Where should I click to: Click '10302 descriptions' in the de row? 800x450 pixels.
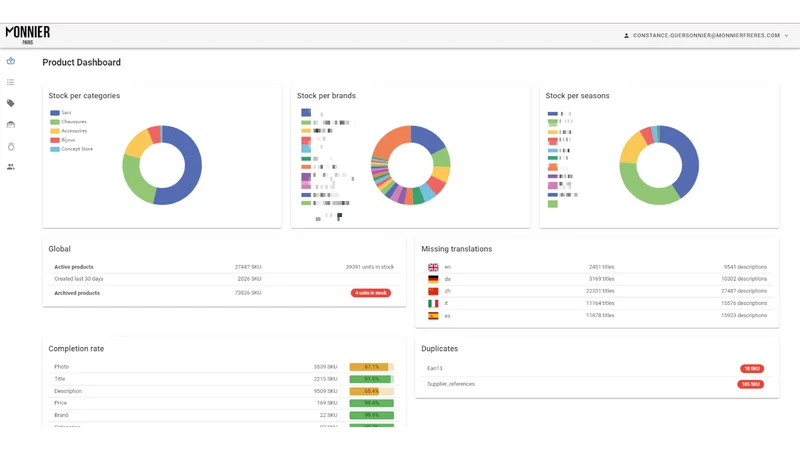click(744, 279)
